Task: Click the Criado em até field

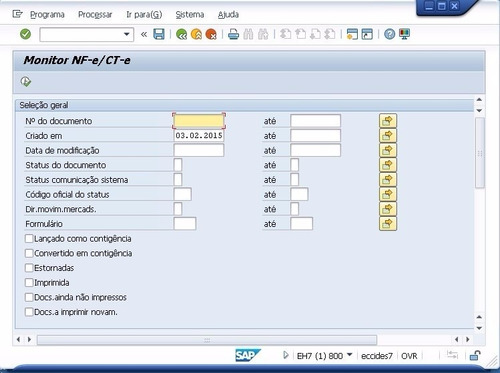Action: click(x=315, y=135)
